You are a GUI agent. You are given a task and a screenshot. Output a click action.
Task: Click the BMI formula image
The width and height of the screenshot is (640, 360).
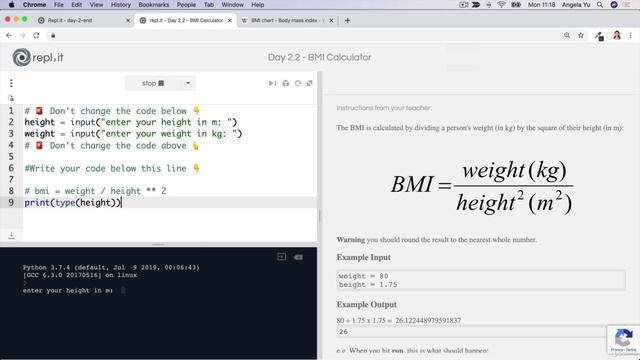tap(482, 187)
